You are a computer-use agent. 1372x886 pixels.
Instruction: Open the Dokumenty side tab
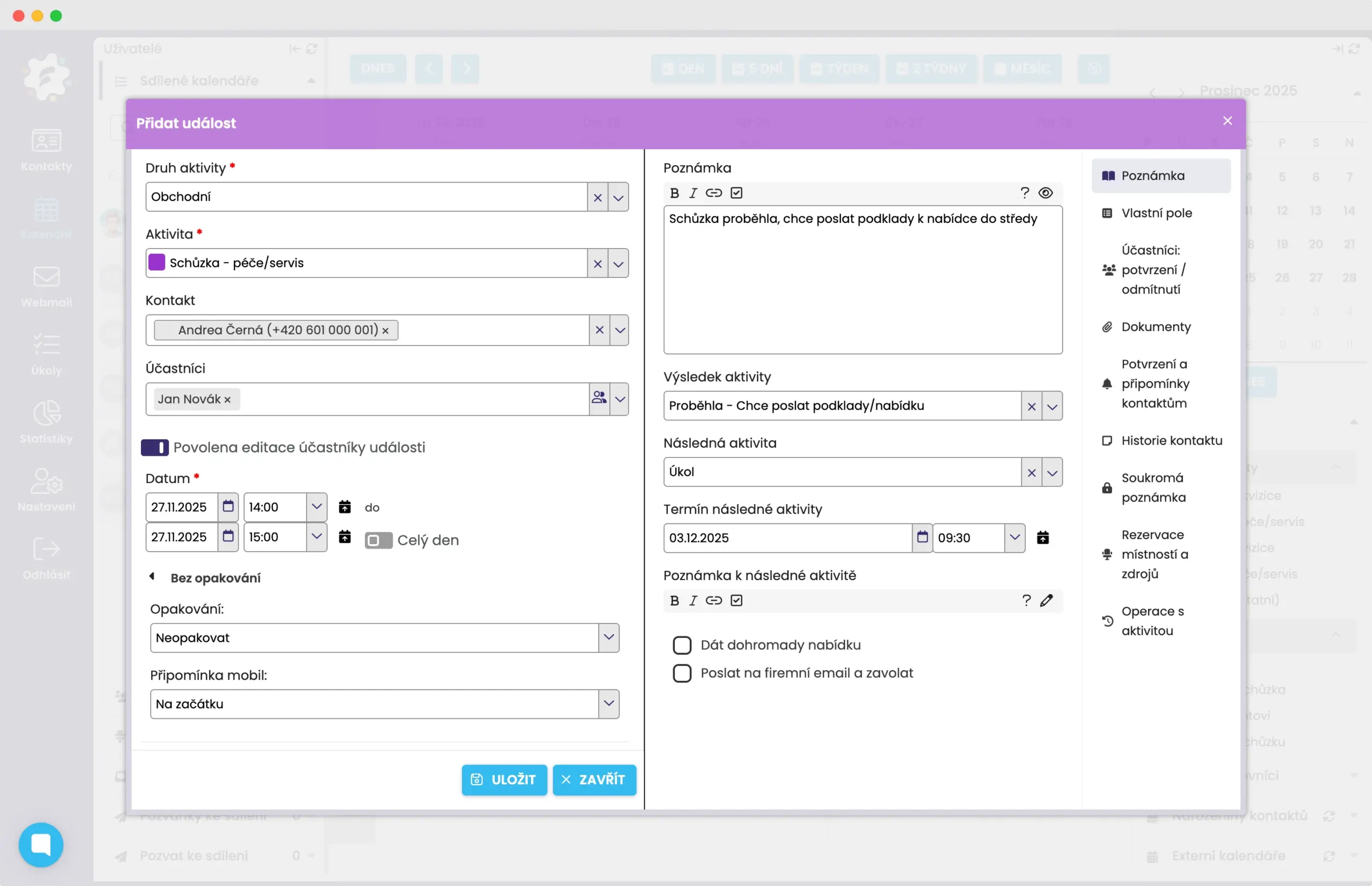pos(1155,327)
